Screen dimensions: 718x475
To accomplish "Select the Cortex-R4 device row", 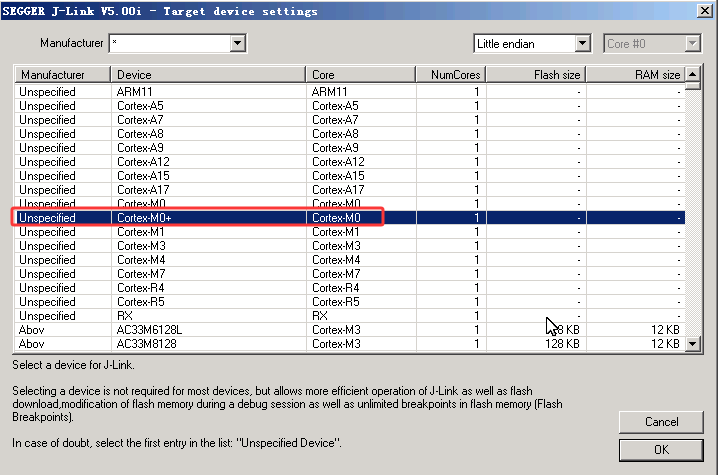I will point(350,288).
